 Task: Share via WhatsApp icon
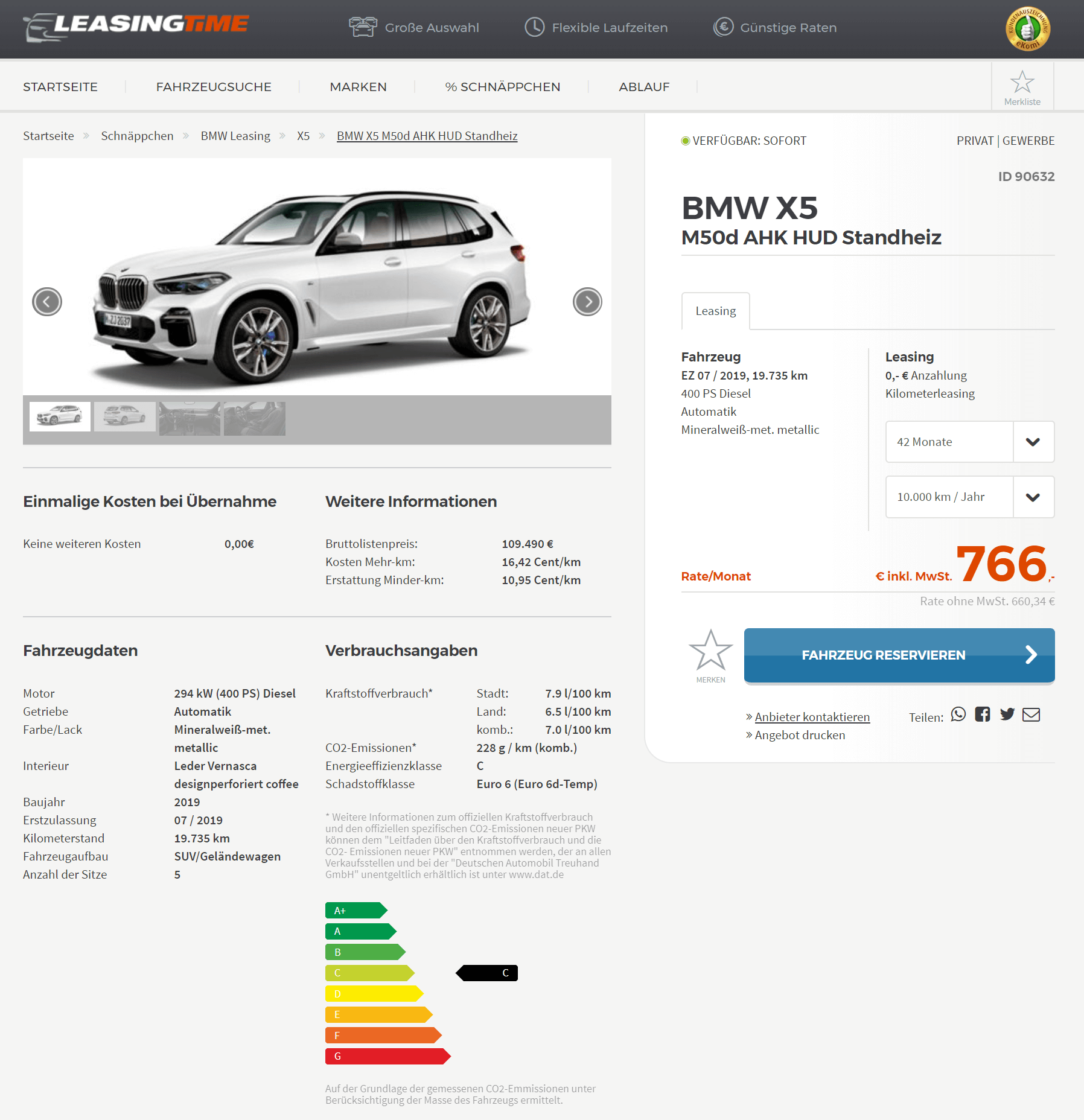[x=958, y=714]
